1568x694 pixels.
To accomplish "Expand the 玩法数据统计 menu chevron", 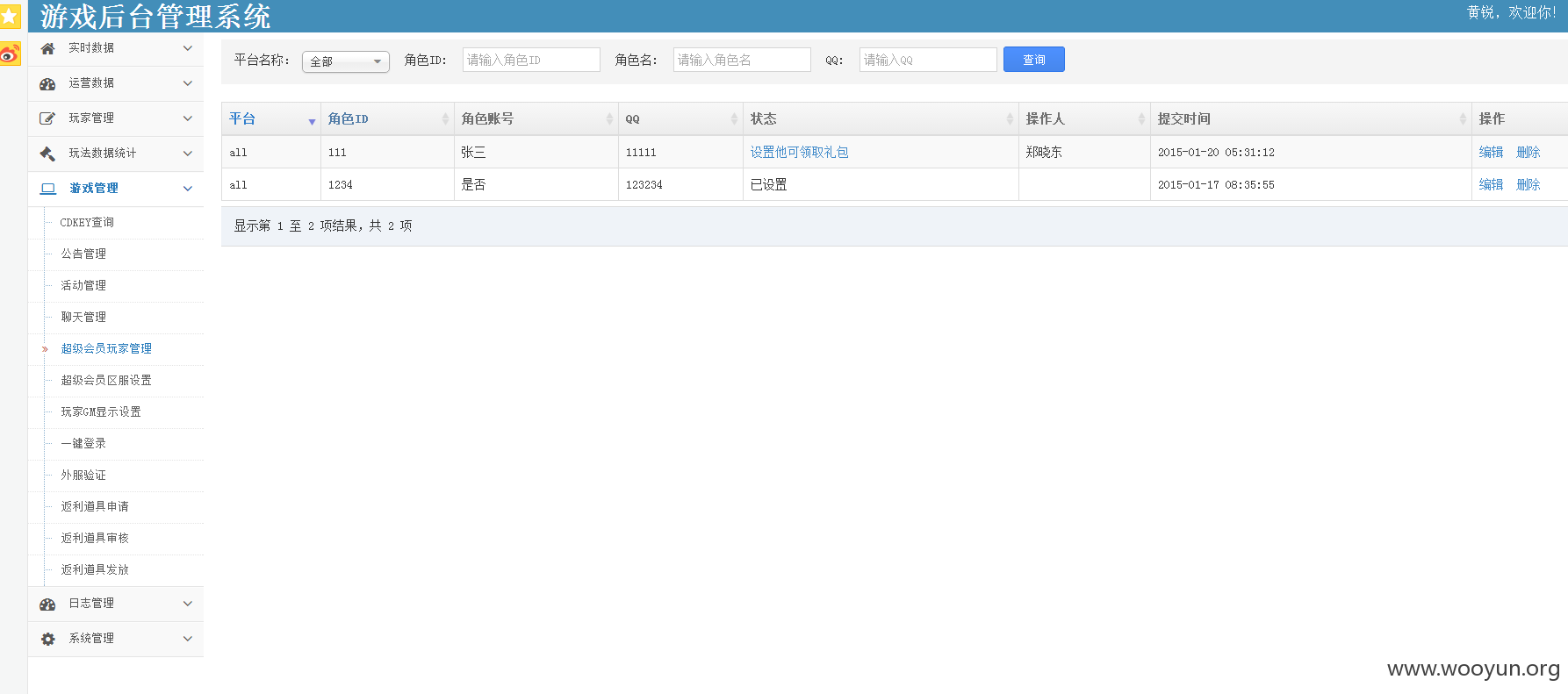I will [x=187, y=154].
